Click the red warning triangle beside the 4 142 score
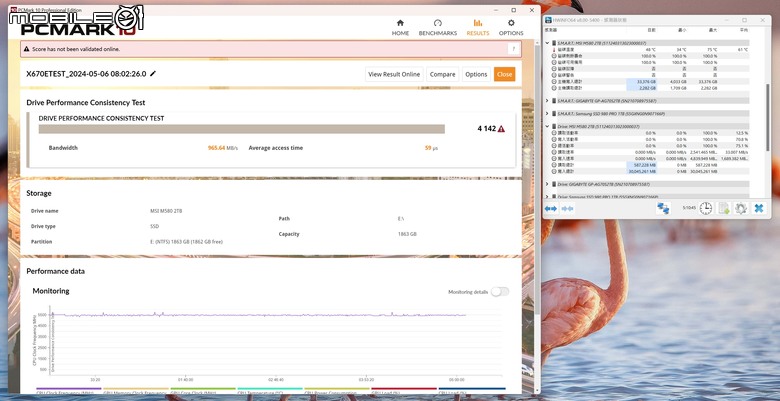The image size is (780, 401). (501, 129)
